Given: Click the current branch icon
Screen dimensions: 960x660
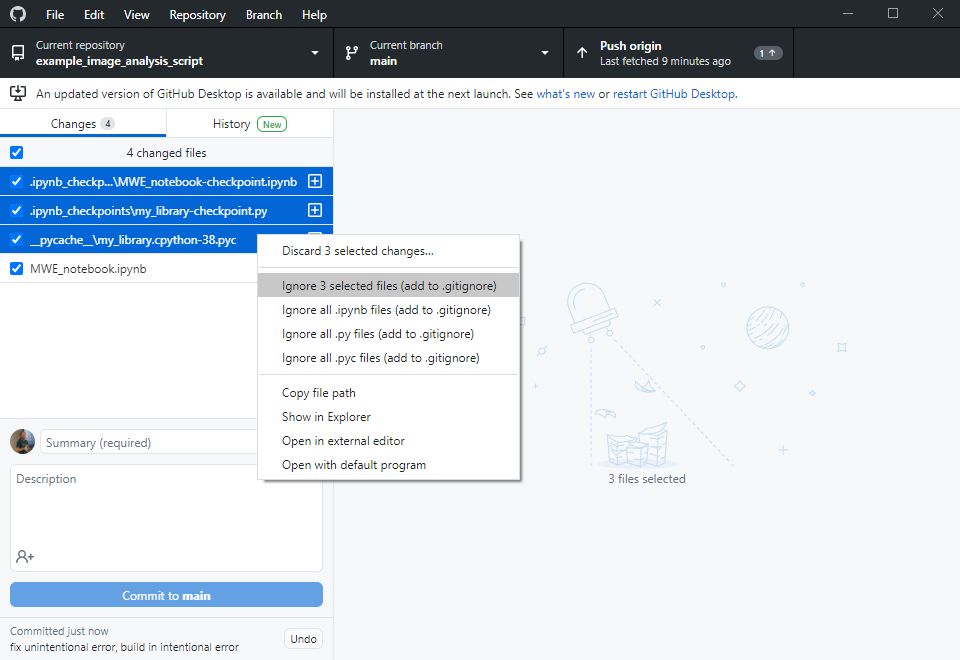Looking at the screenshot, I should coord(351,53).
